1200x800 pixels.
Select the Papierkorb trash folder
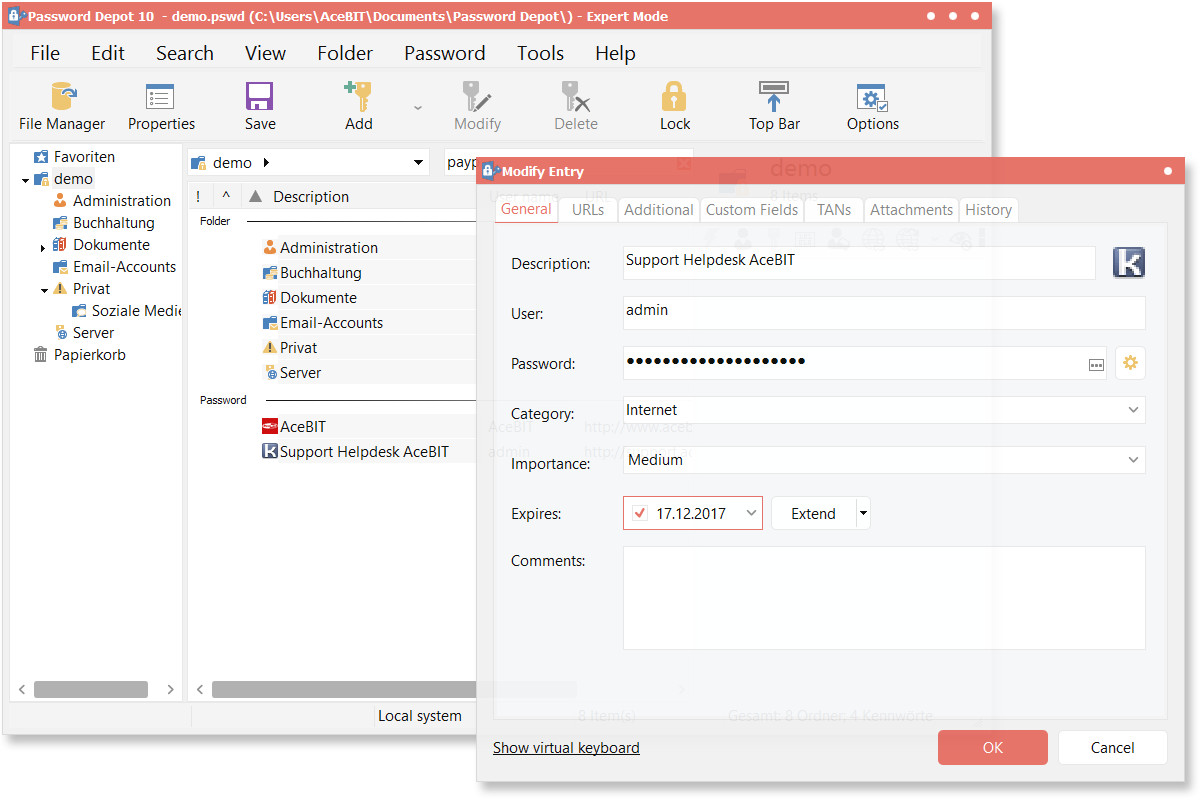coord(89,355)
